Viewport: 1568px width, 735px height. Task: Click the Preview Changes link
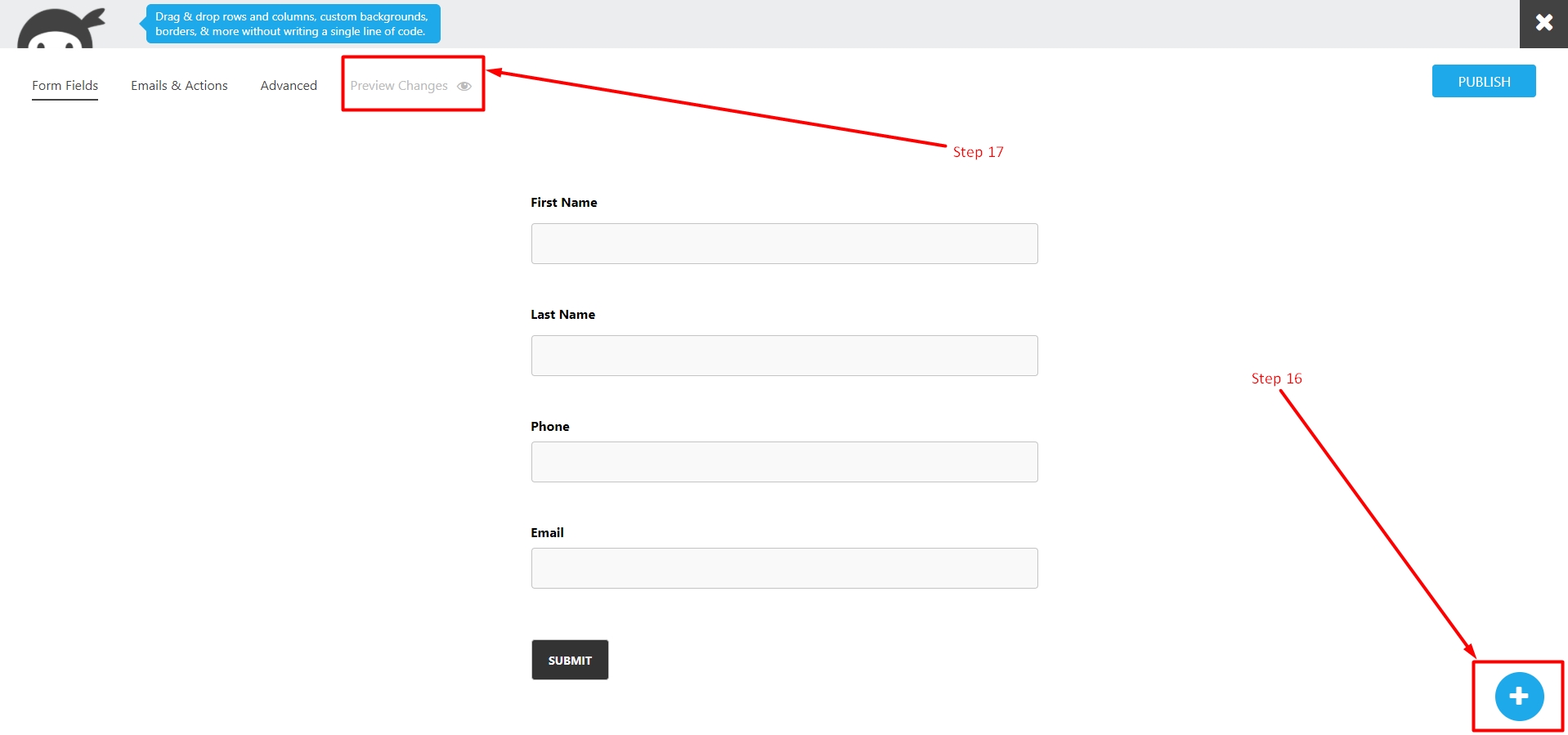click(399, 86)
